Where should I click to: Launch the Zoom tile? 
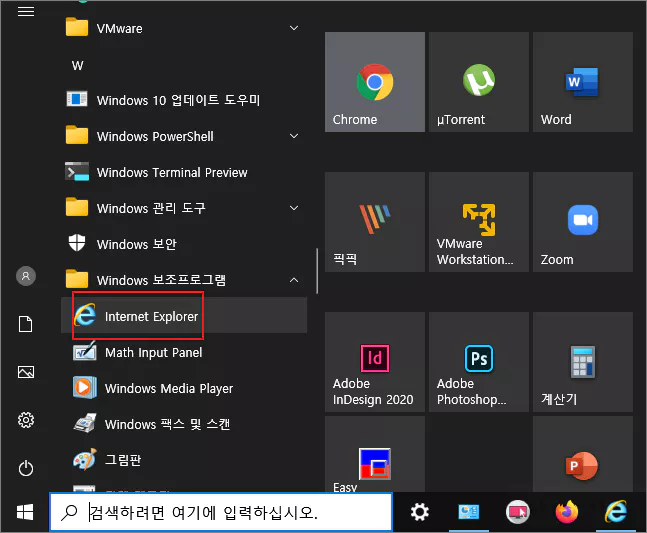tap(583, 222)
